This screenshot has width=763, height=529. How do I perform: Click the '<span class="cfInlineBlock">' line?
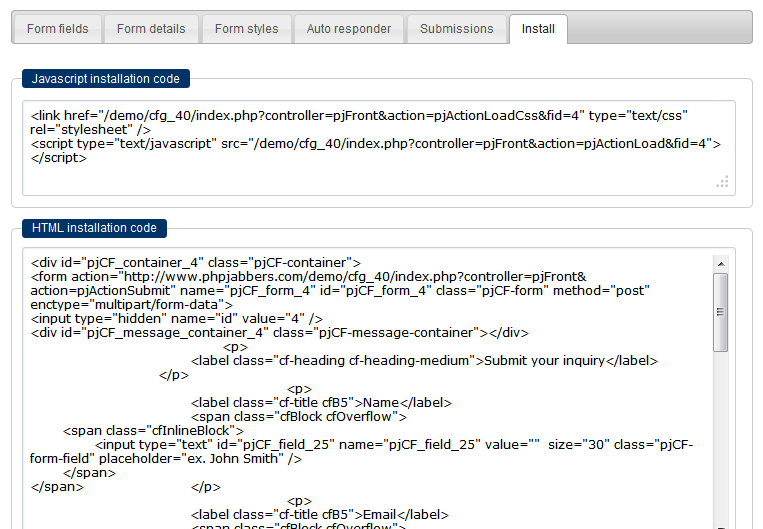coord(153,431)
